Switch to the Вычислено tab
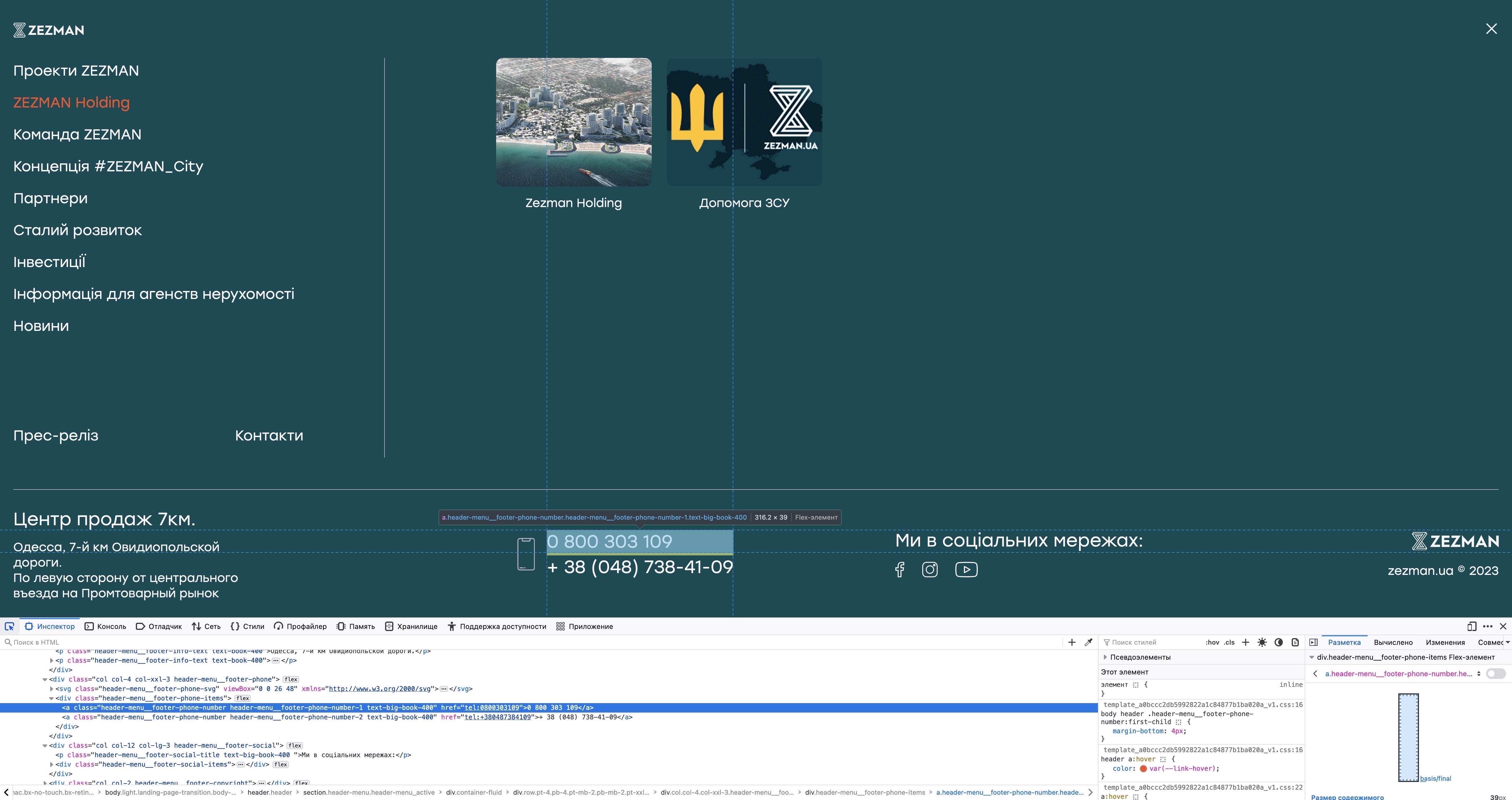1512x800 pixels. point(1393,642)
